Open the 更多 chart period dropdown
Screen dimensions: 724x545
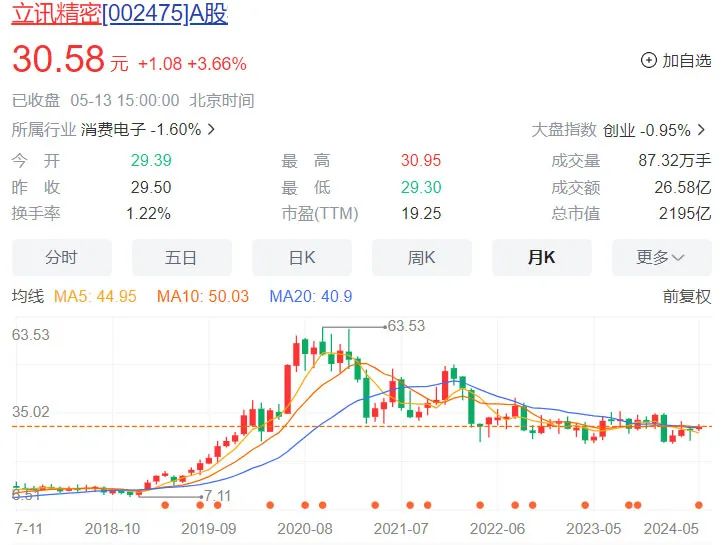point(662,257)
